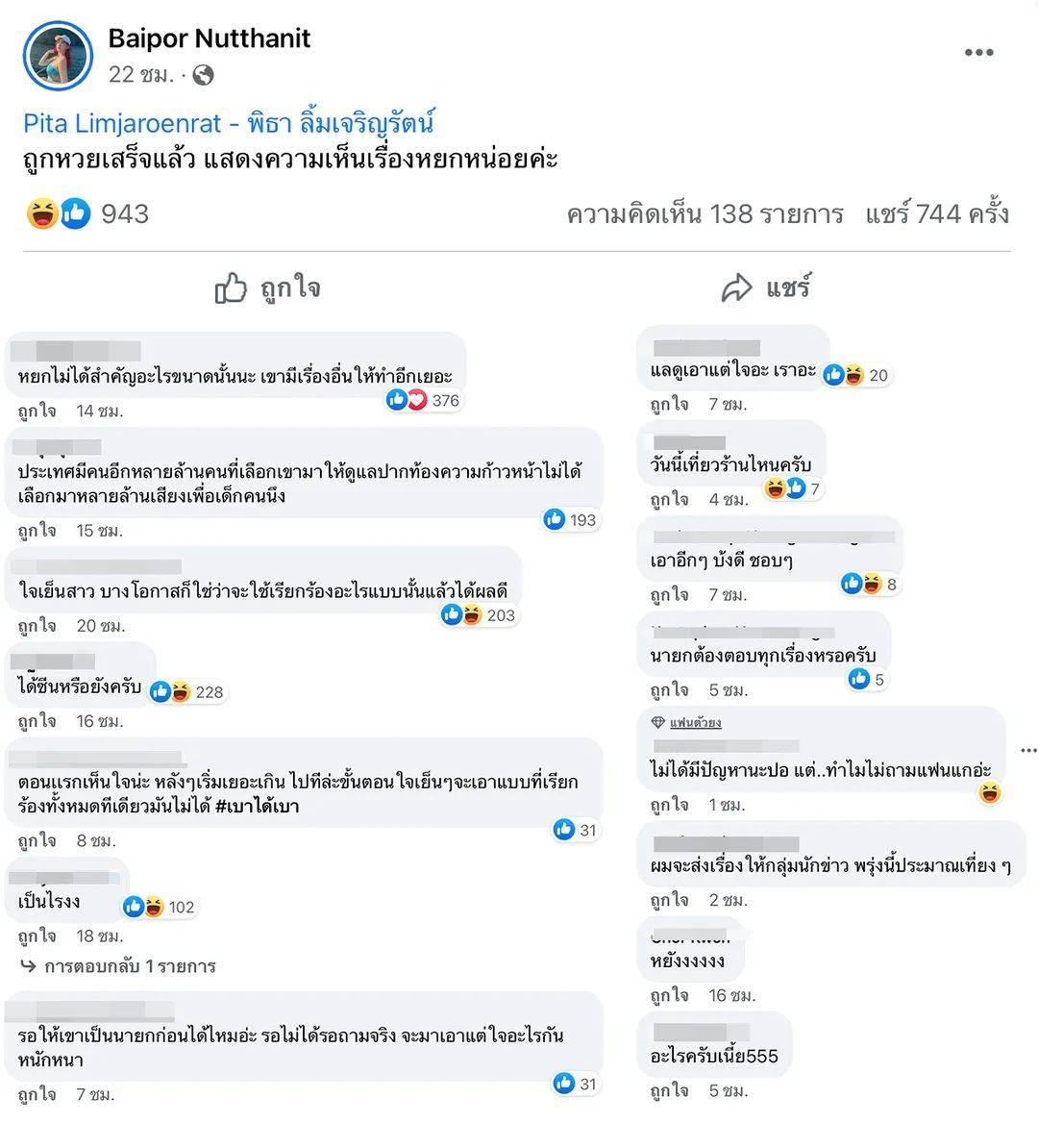
Task: View the 138 comments list
Action: [x=704, y=213]
